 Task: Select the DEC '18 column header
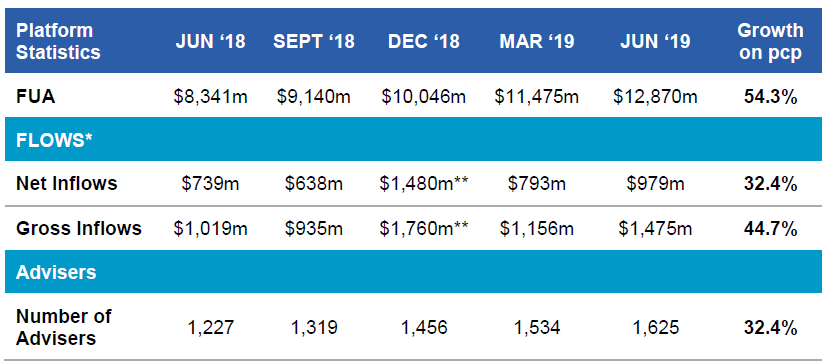coord(424,42)
